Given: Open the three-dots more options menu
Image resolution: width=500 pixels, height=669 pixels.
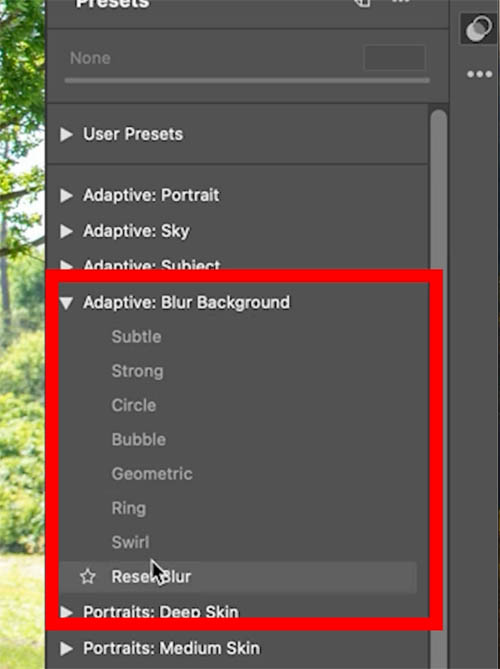Looking at the screenshot, I should click(x=480, y=75).
